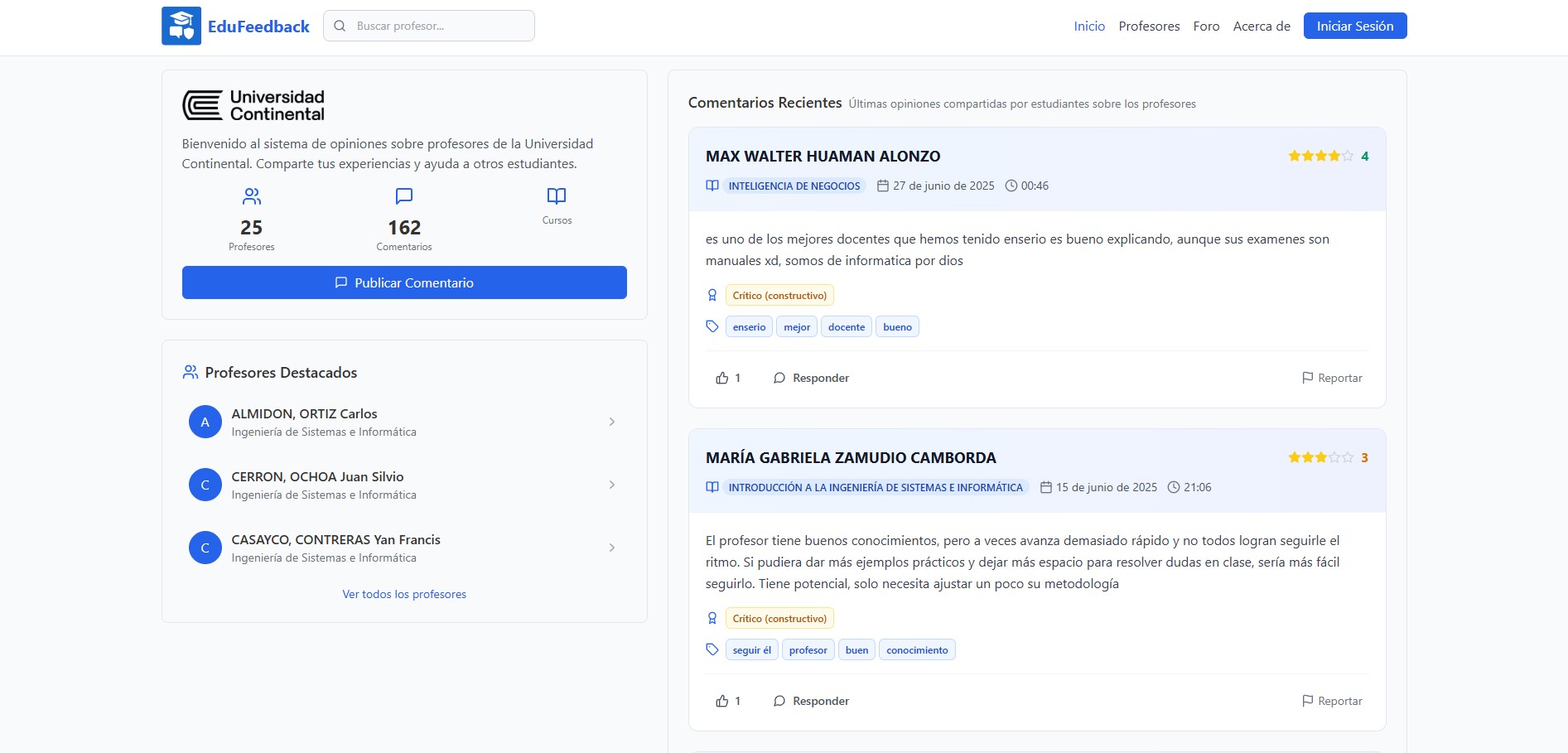The width and height of the screenshot is (1568, 753).
Task: Click the Universidad Continental logo
Action: [253, 105]
